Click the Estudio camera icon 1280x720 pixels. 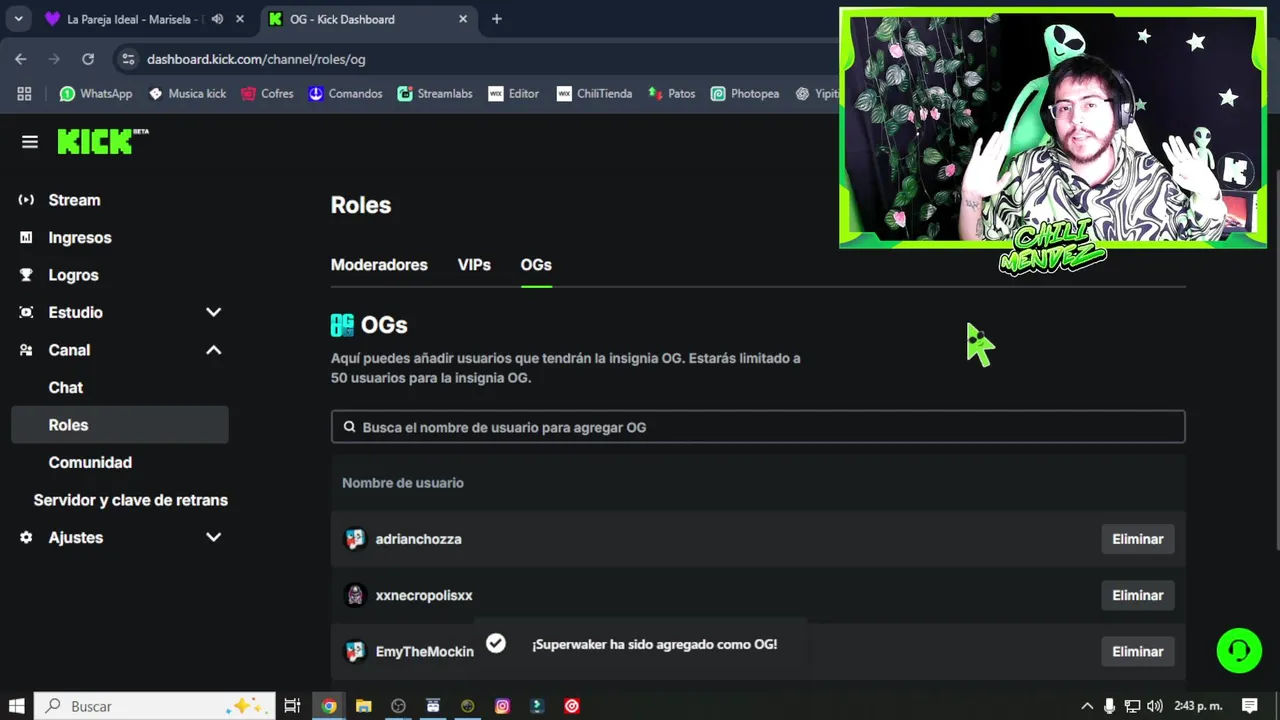coord(26,312)
